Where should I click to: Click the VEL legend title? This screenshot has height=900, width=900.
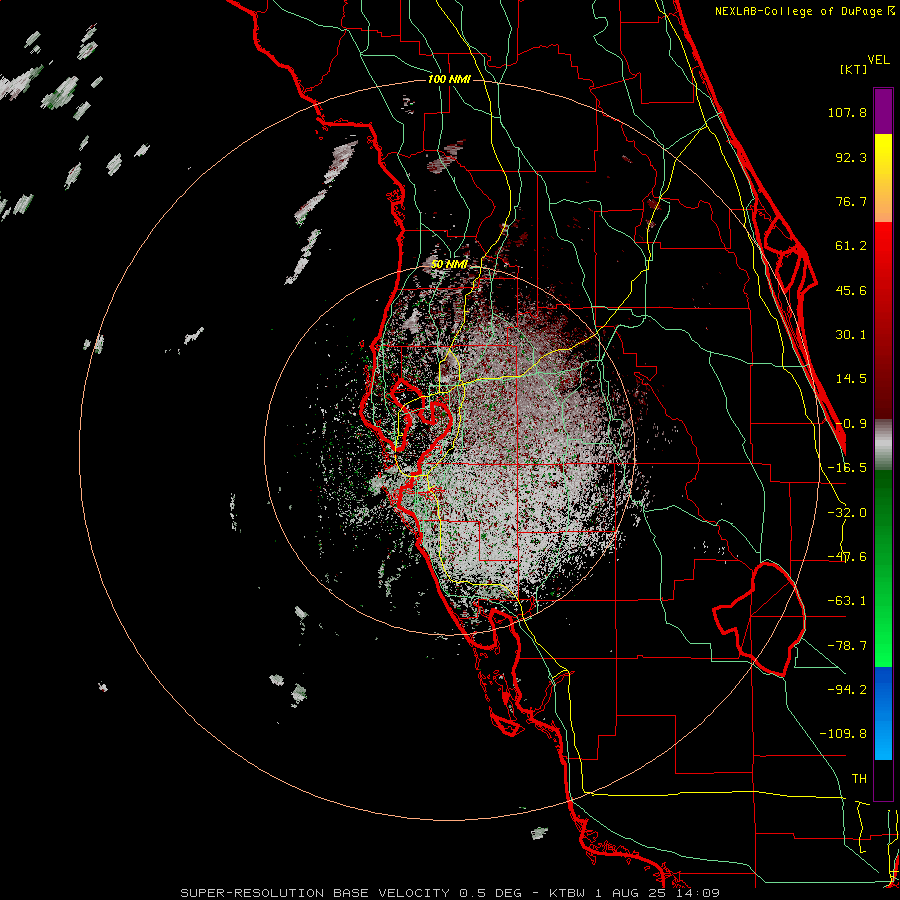878,60
